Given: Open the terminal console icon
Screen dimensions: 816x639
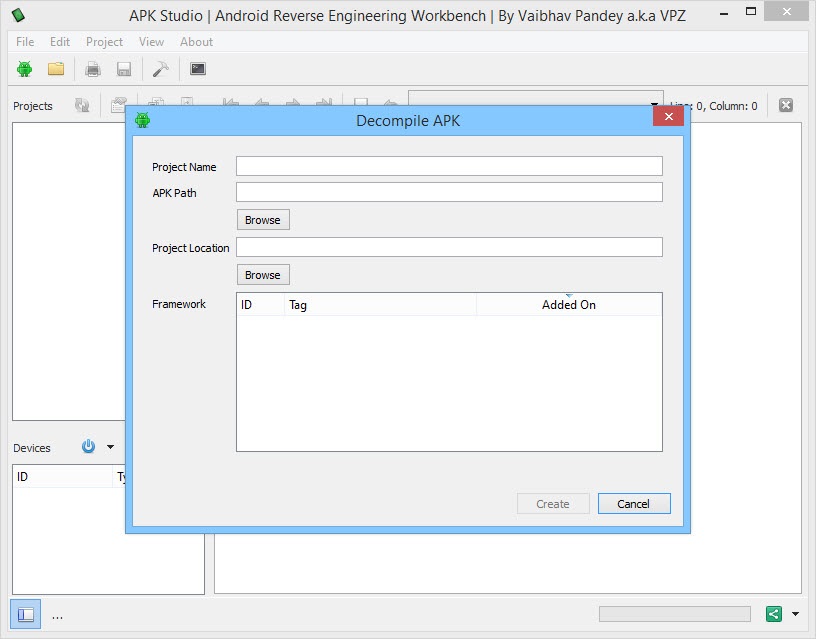Looking at the screenshot, I should click(198, 69).
